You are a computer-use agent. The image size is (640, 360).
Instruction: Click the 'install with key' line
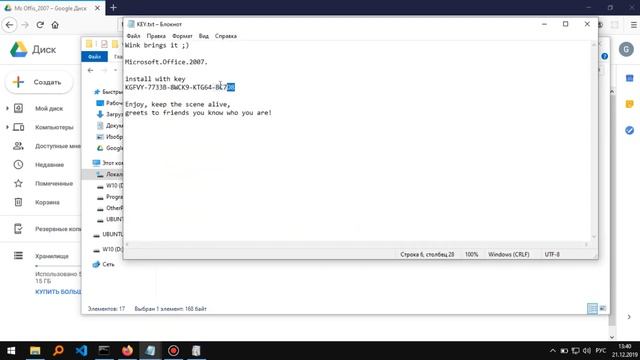click(155, 79)
